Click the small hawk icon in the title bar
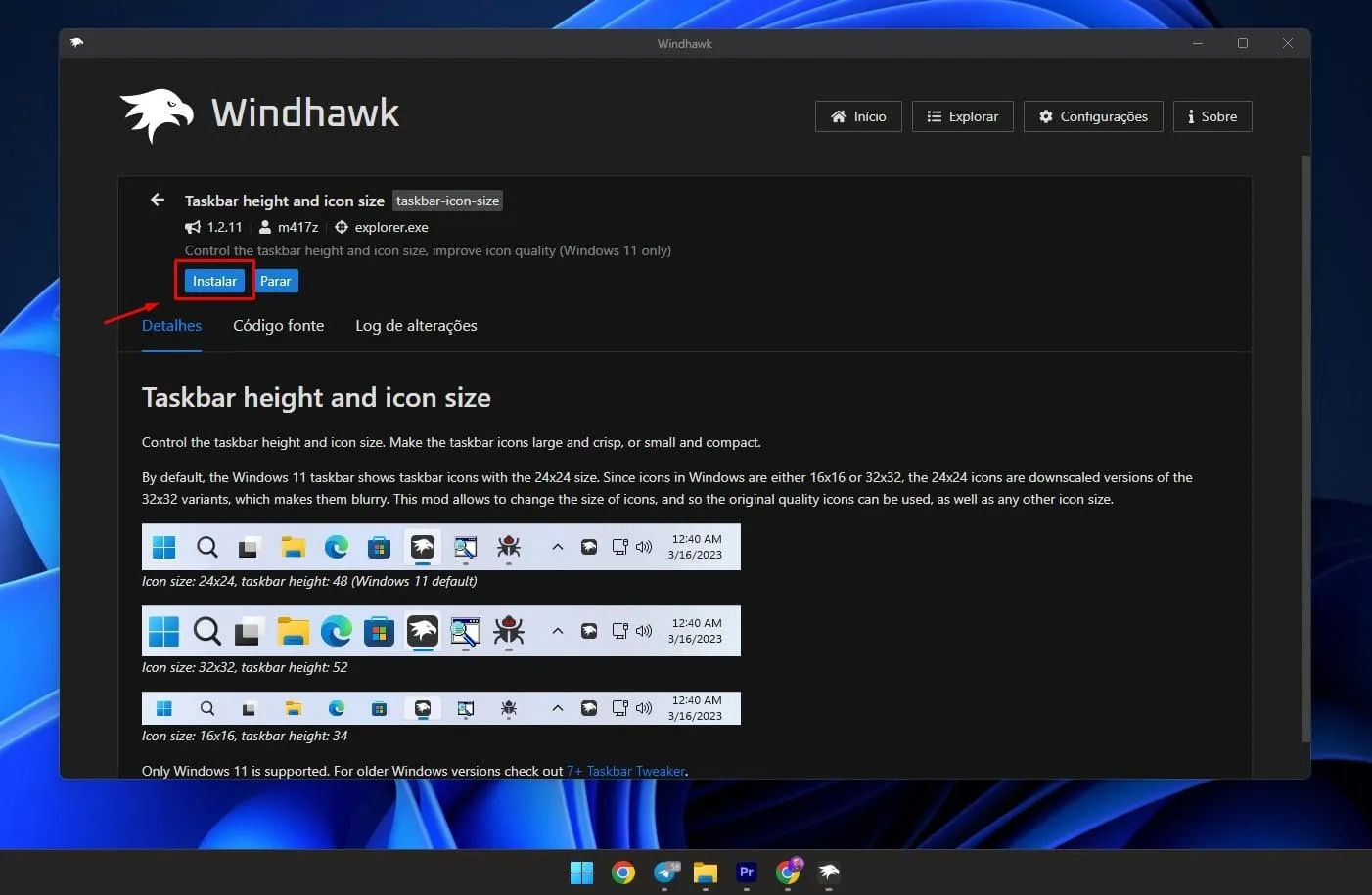1372x895 pixels. click(77, 43)
